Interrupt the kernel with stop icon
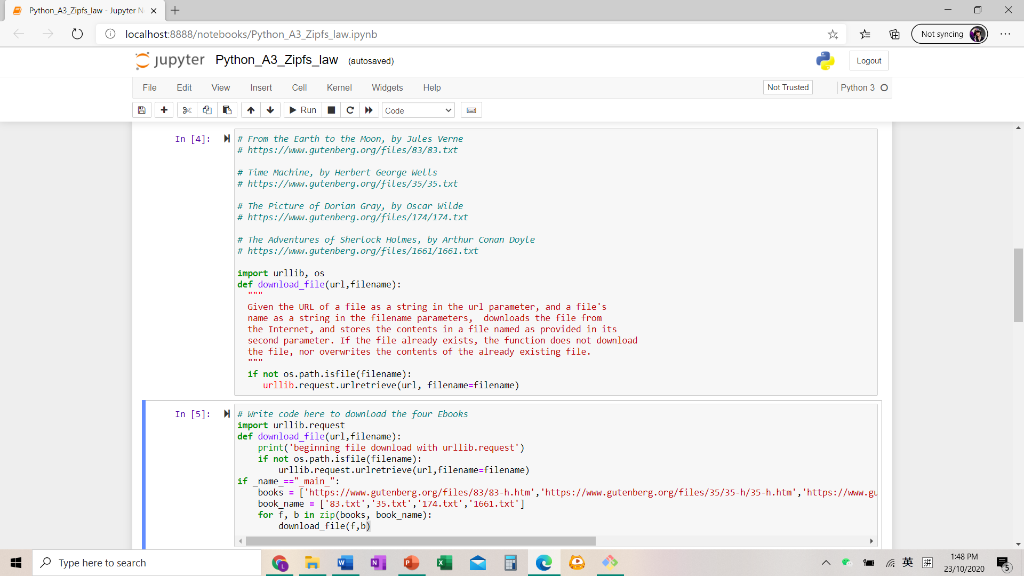The width and height of the screenshot is (1024, 576). point(331,110)
